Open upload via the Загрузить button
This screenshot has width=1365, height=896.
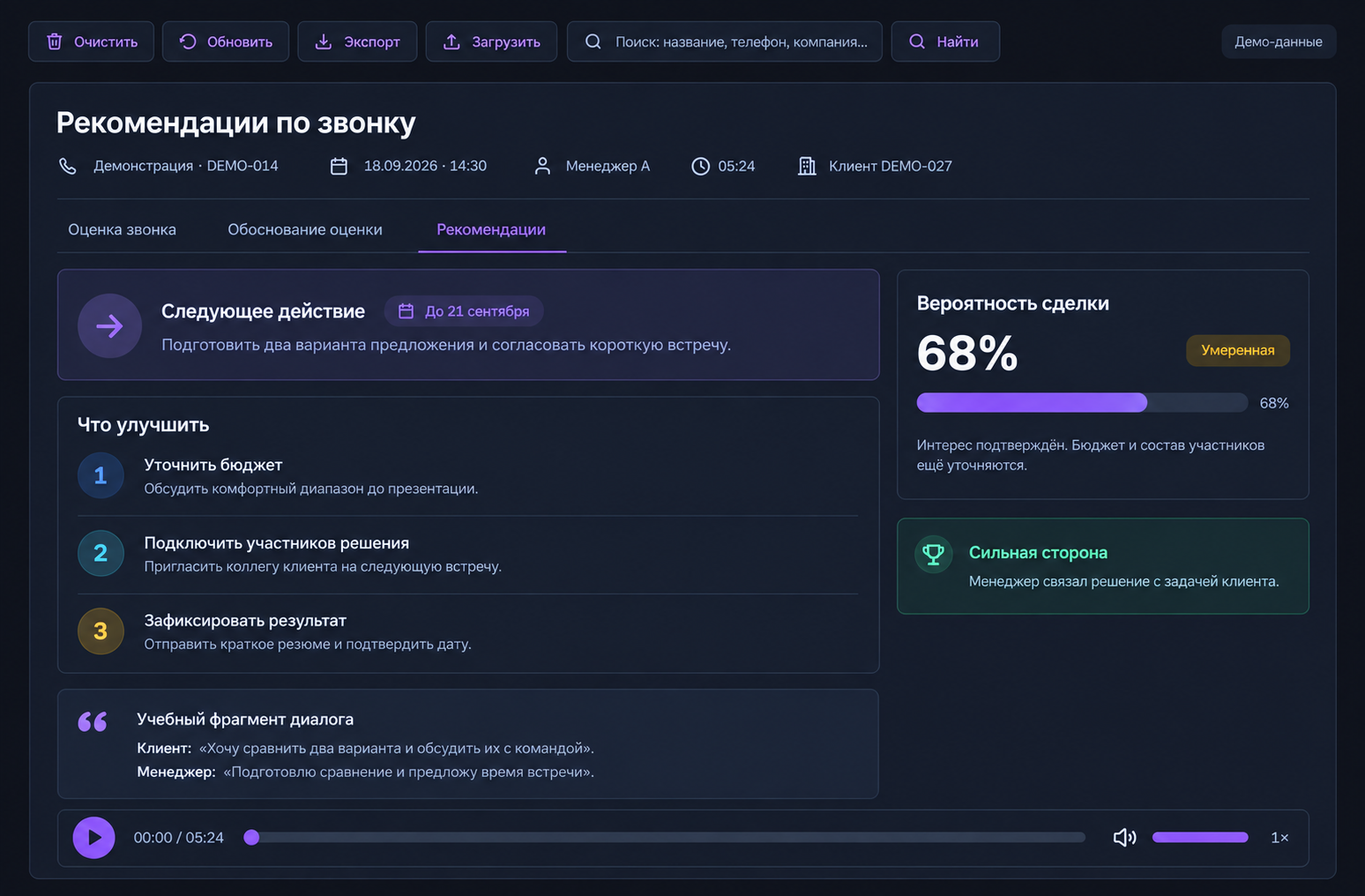491,41
